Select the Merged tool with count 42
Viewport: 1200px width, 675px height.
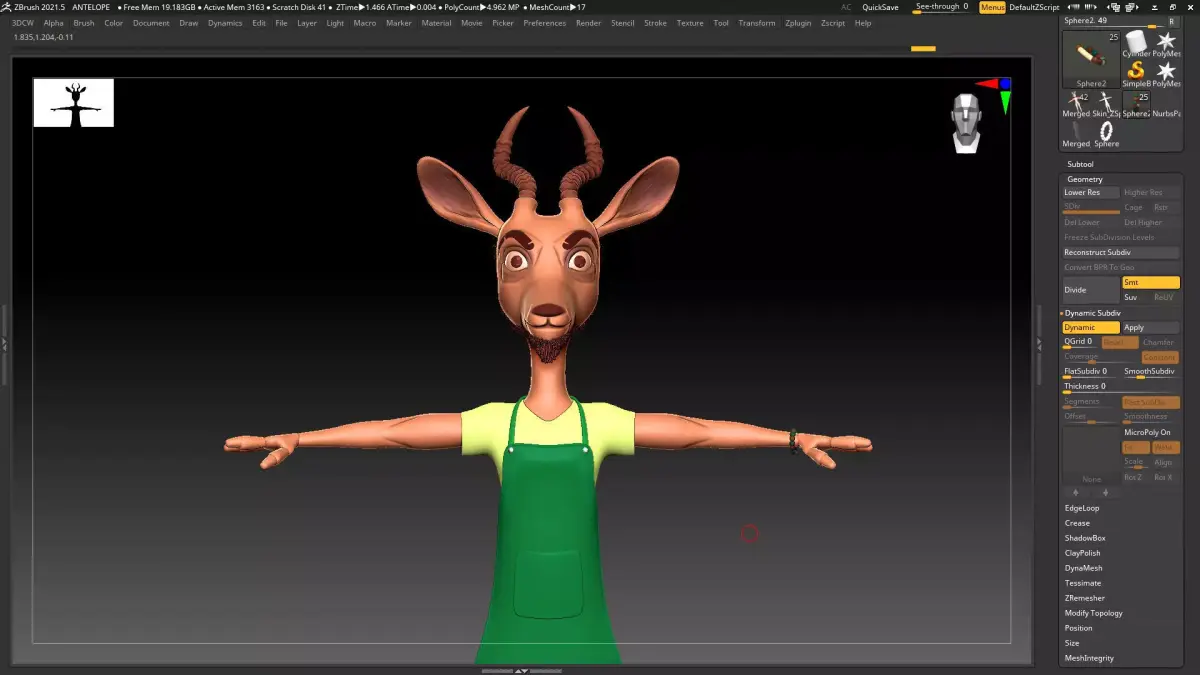click(x=1076, y=105)
